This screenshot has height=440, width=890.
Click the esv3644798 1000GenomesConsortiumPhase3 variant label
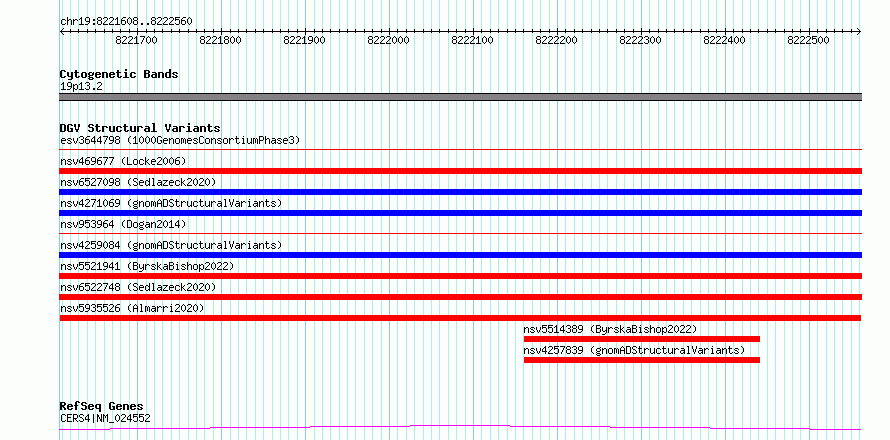tap(180, 140)
